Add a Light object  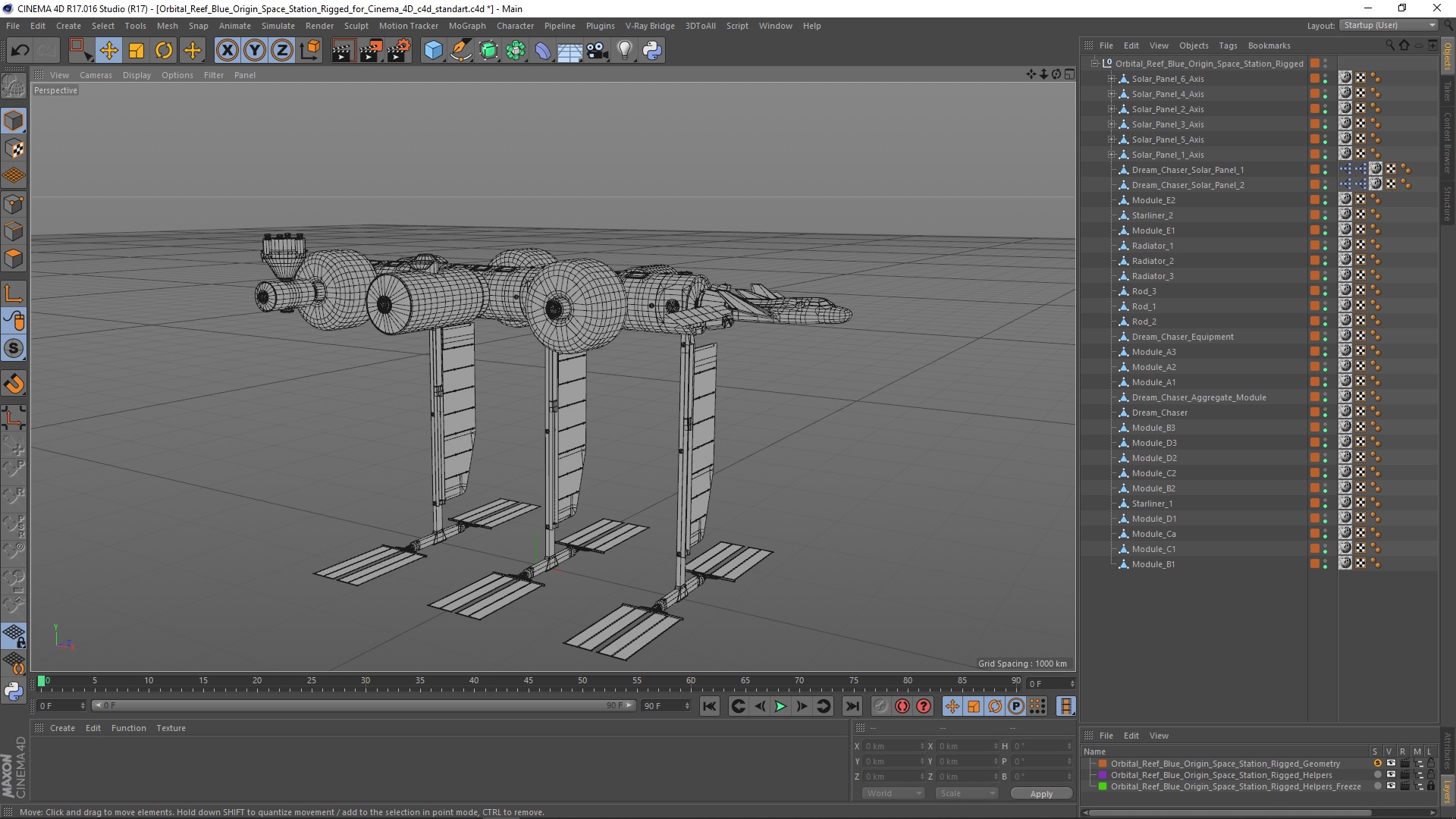[x=625, y=51]
